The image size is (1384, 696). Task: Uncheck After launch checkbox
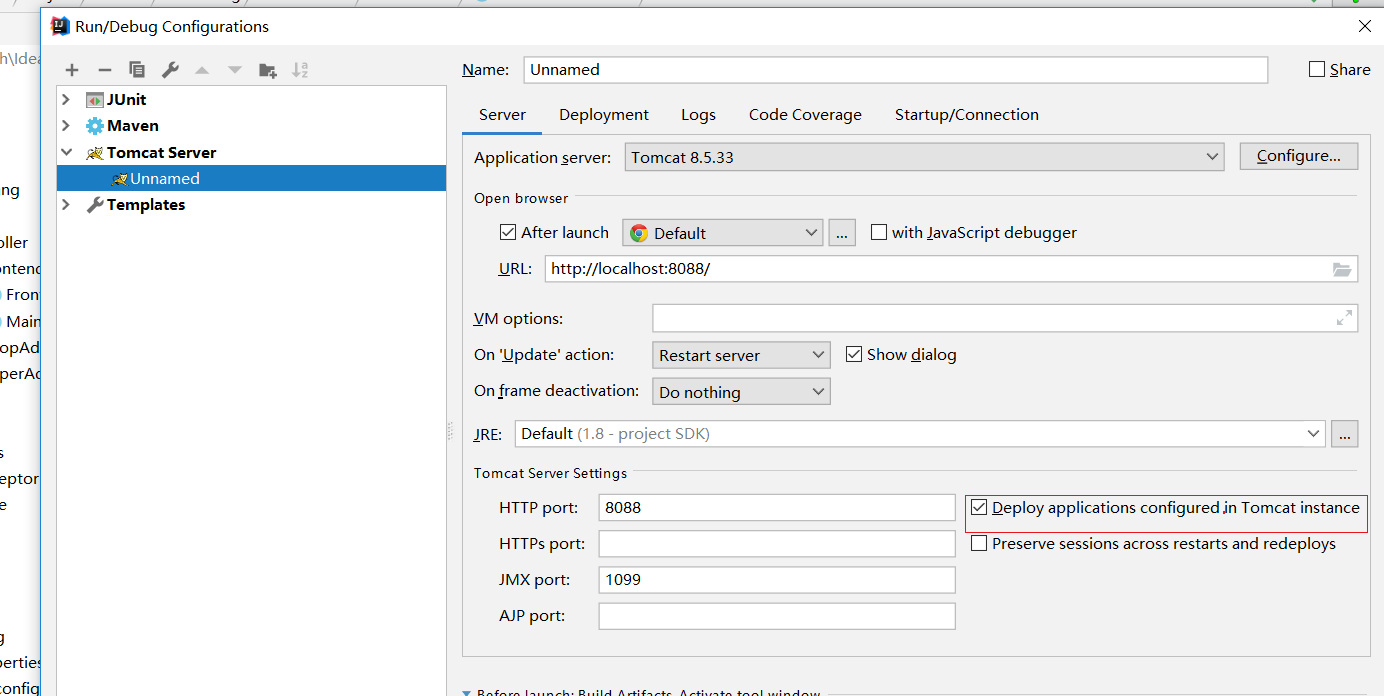click(x=508, y=232)
